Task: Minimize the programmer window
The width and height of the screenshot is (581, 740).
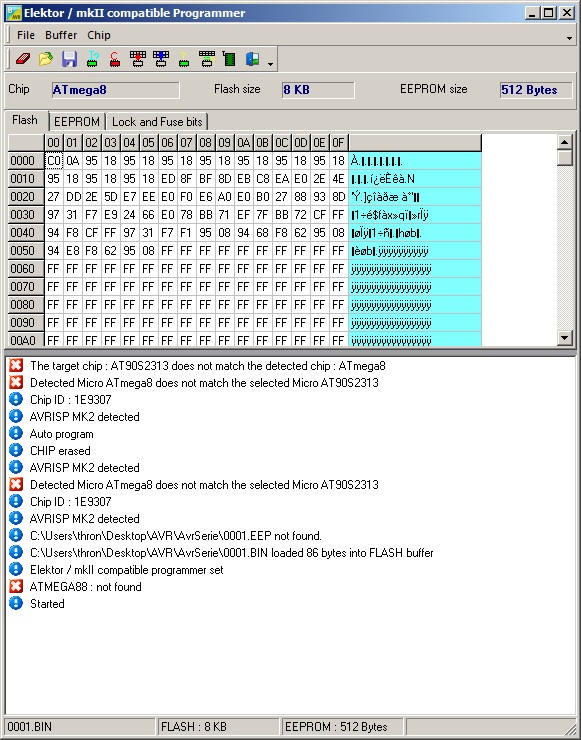Action: coord(532,13)
